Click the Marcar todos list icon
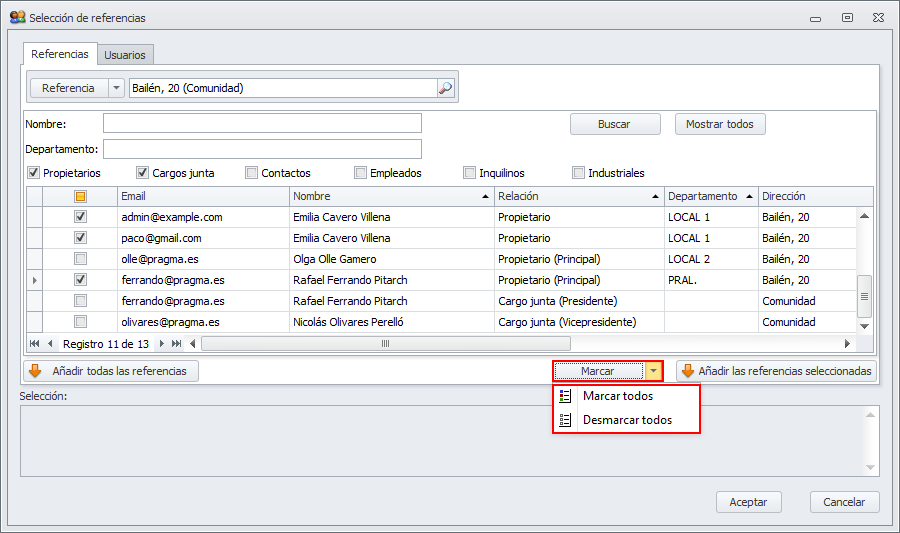 tap(566, 397)
